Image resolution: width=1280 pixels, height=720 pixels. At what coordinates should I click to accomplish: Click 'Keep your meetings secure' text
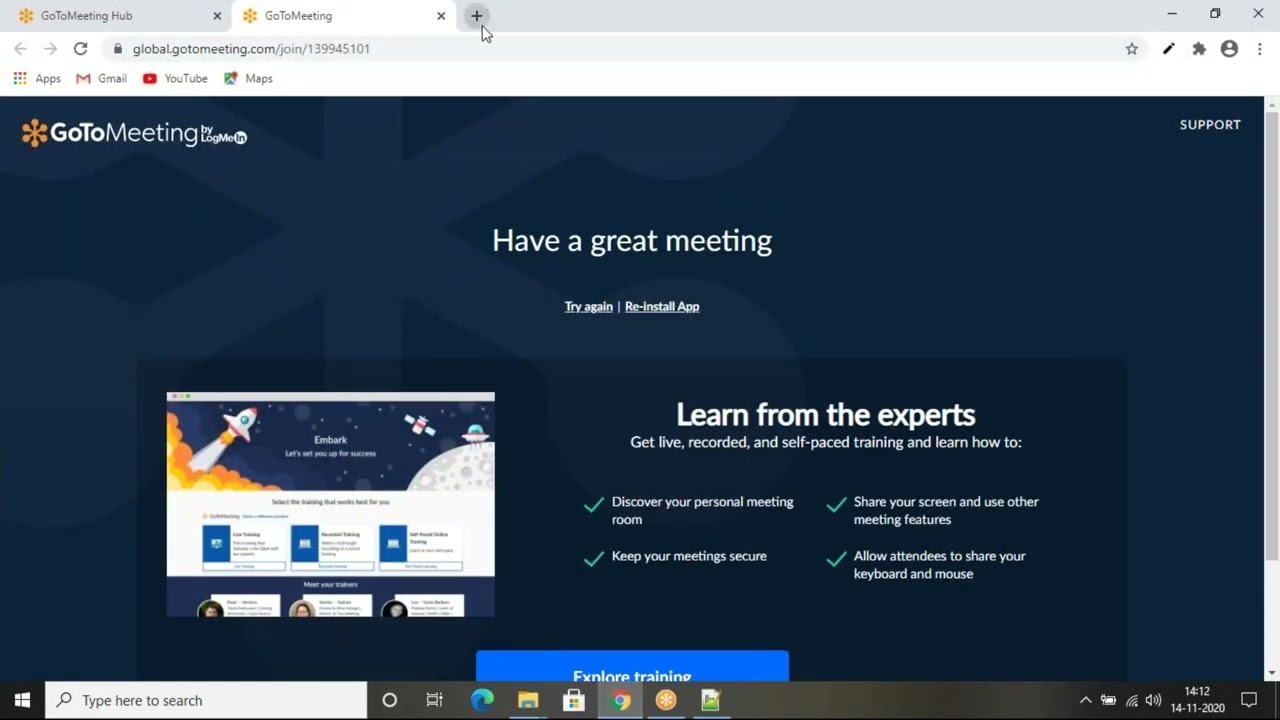click(x=689, y=556)
